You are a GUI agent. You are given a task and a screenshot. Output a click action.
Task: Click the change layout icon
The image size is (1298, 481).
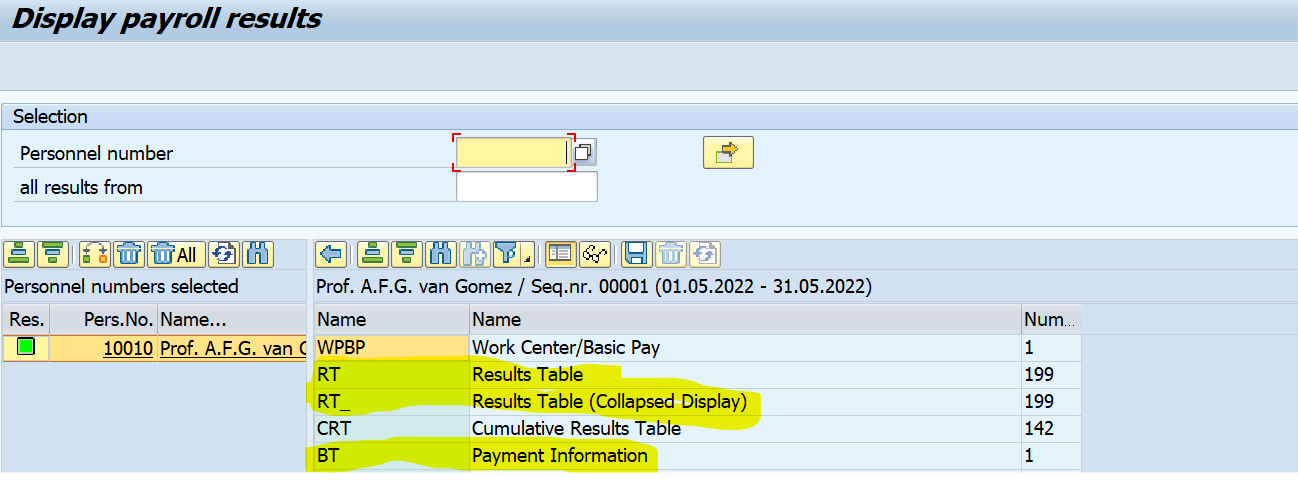tap(561, 254)
